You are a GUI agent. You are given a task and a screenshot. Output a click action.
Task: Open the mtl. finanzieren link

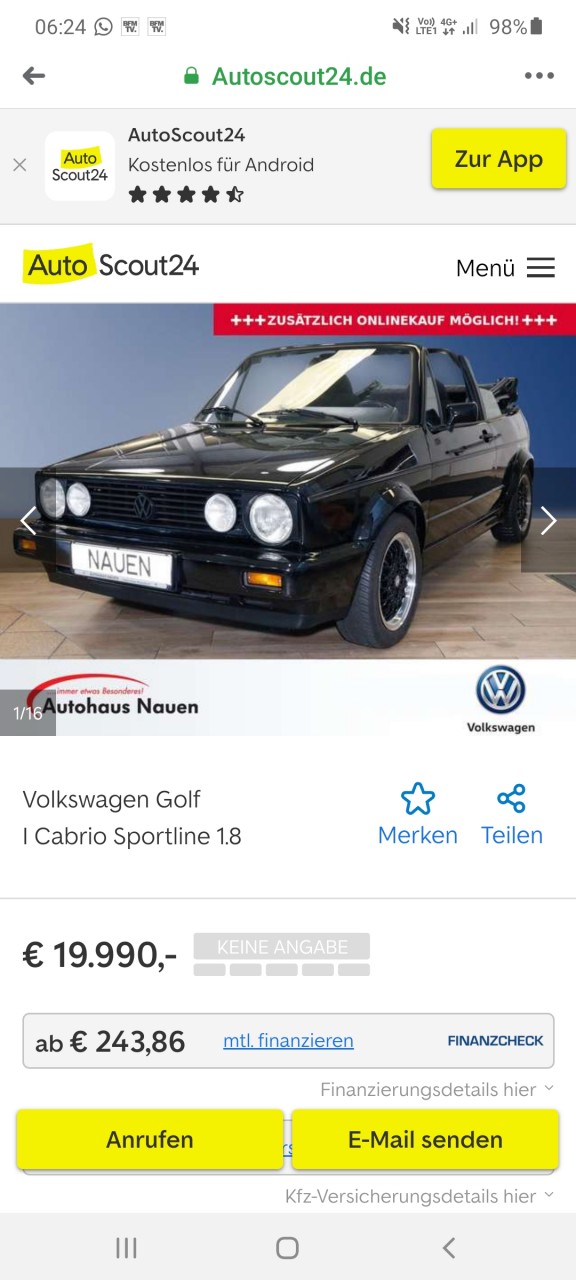[x=288, y=1041]
